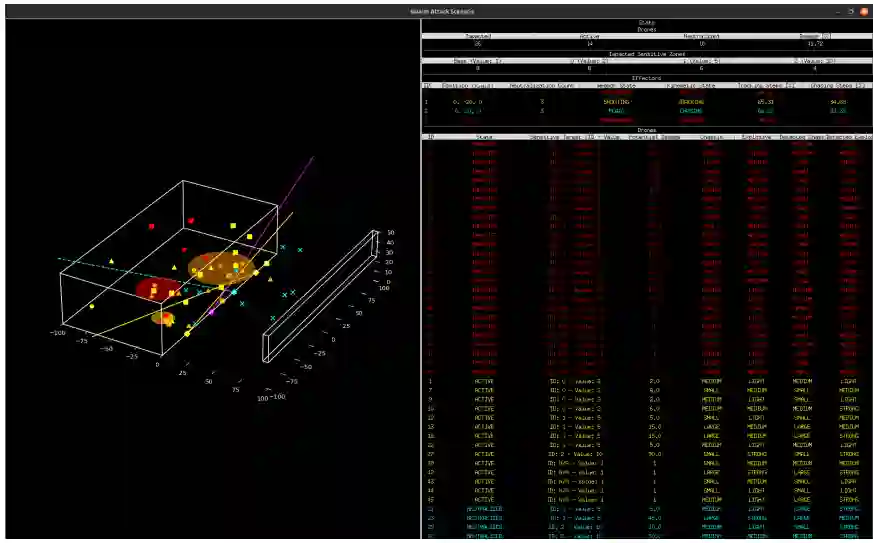Click the large orange impact zone ellipse
Screen dimensions: 873x543
click(x=220, y=268)
